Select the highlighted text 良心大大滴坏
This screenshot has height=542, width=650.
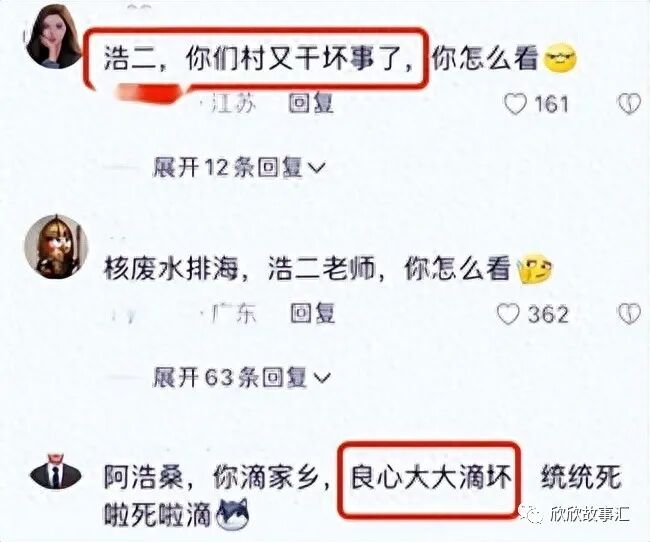point(430,478)
